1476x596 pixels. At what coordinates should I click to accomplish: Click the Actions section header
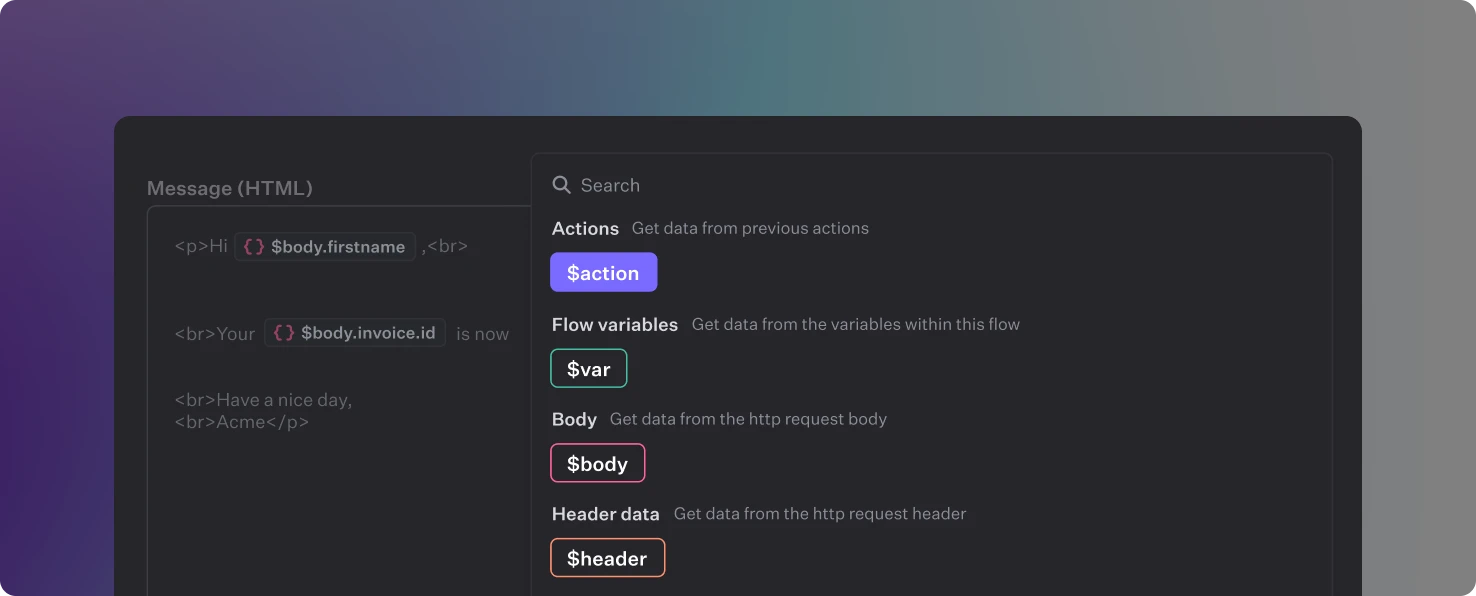pos(585,228)
